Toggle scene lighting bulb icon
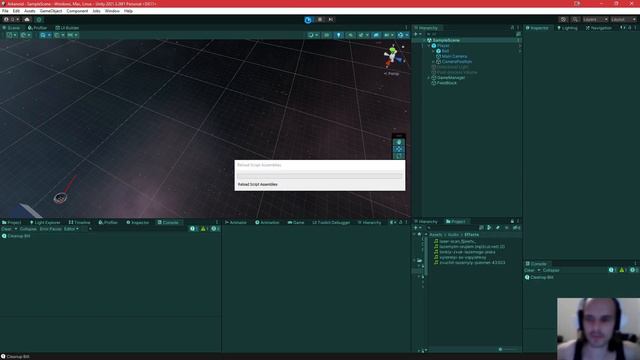Image resolution: width=640 pixels, height=360 pixels. (x=338, y=35)
